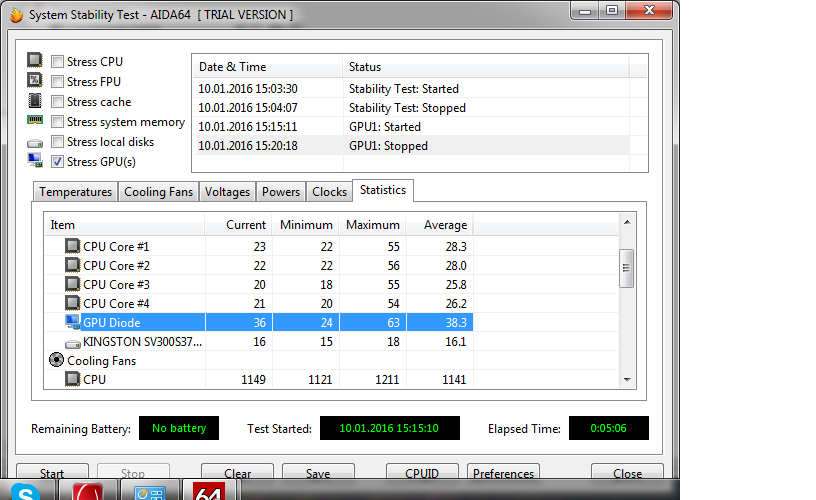
Task: Select the GPU Diode row
Action: pos(259,323)
